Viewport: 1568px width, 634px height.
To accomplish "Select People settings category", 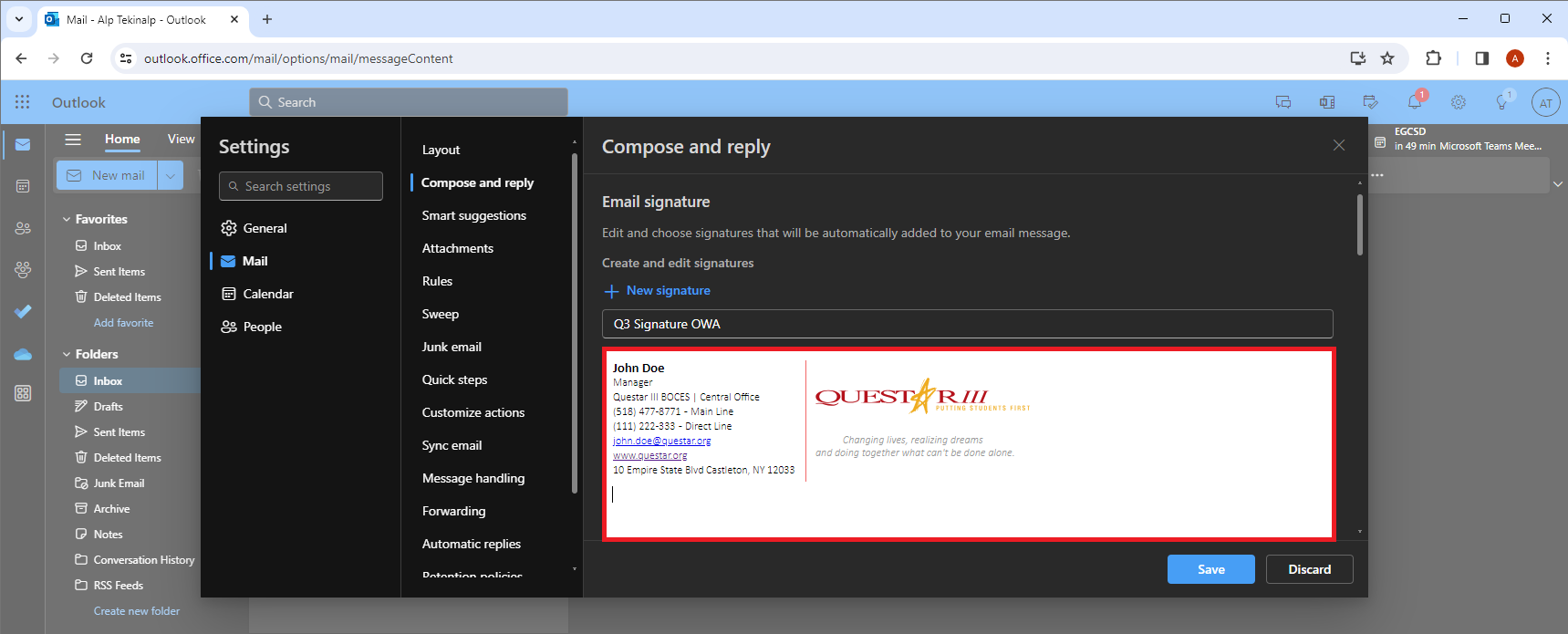I will 252,327.
